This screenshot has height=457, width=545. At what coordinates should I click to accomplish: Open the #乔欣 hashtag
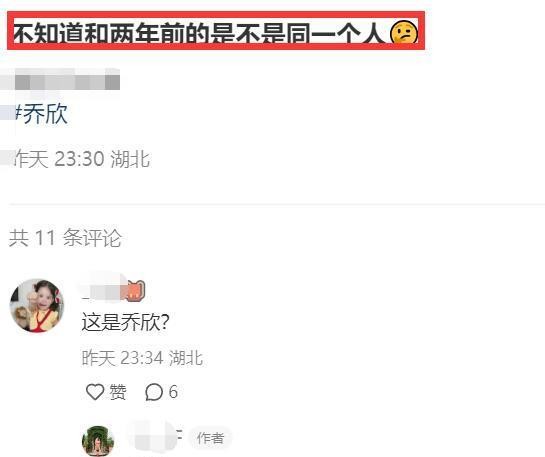tap(41, 114)
